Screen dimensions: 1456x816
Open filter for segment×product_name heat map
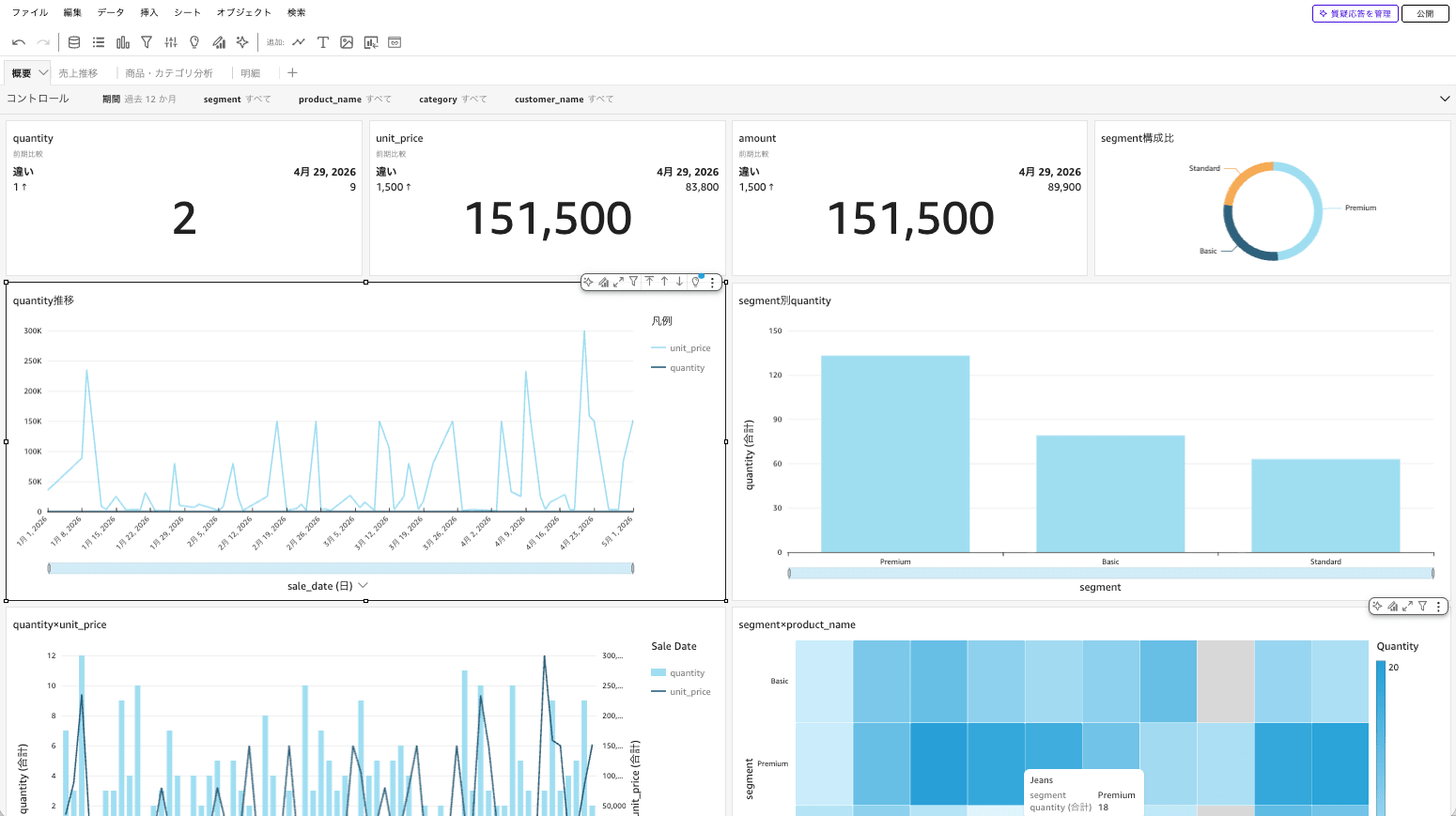(1422, 607)
